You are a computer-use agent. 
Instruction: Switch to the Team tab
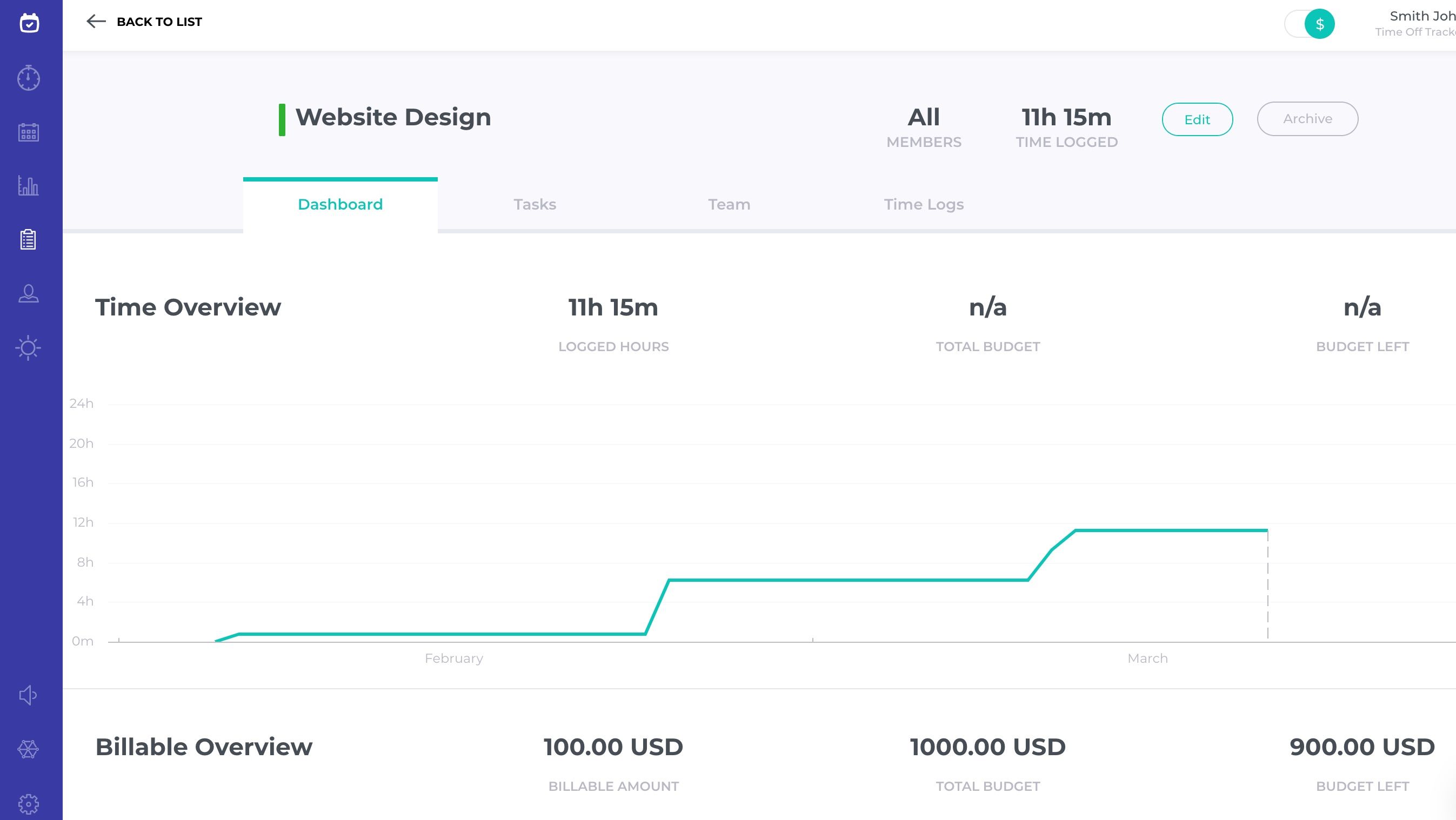[x=729, y=204]
